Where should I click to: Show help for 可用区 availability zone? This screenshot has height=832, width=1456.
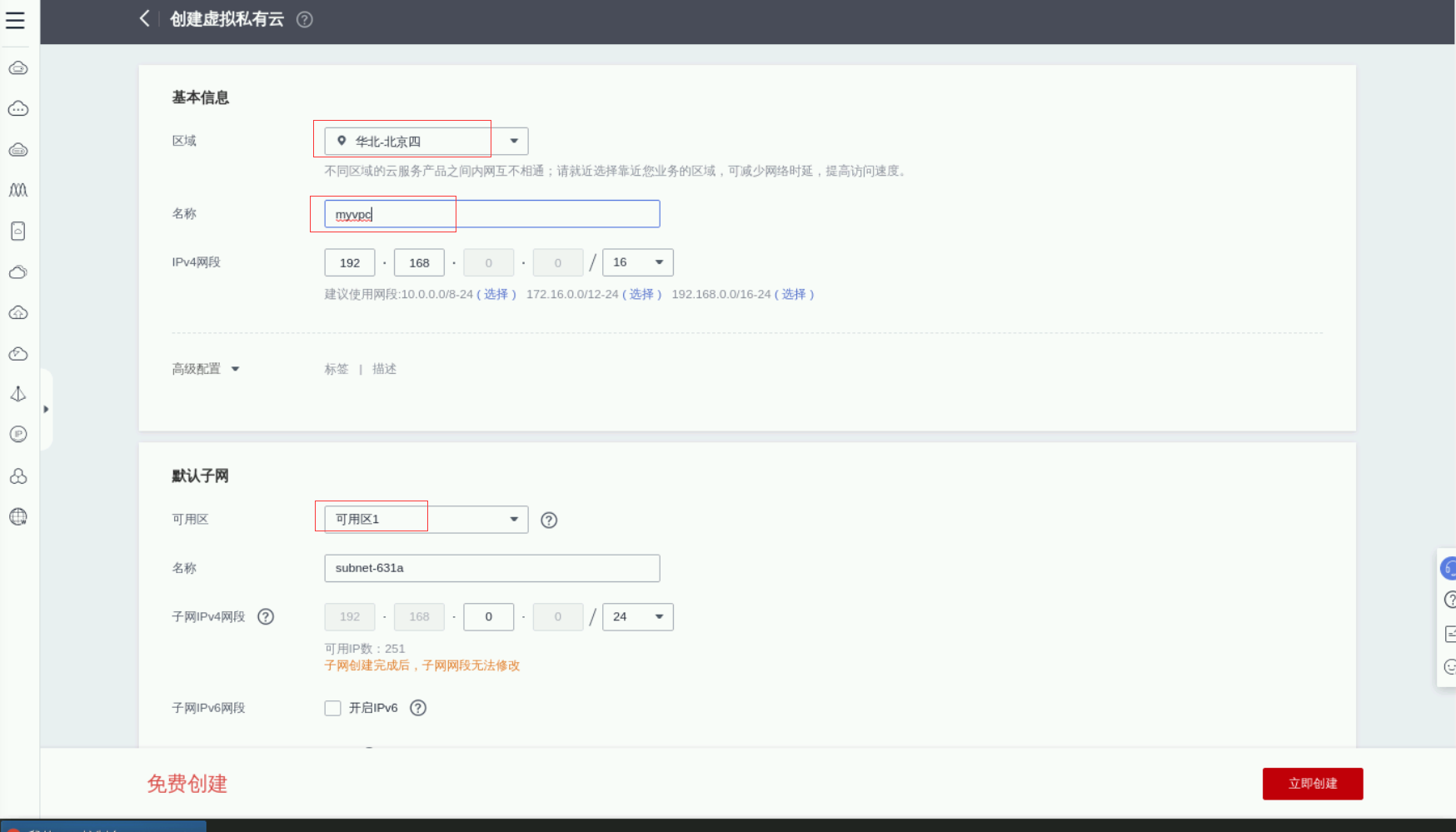point(549,520)
